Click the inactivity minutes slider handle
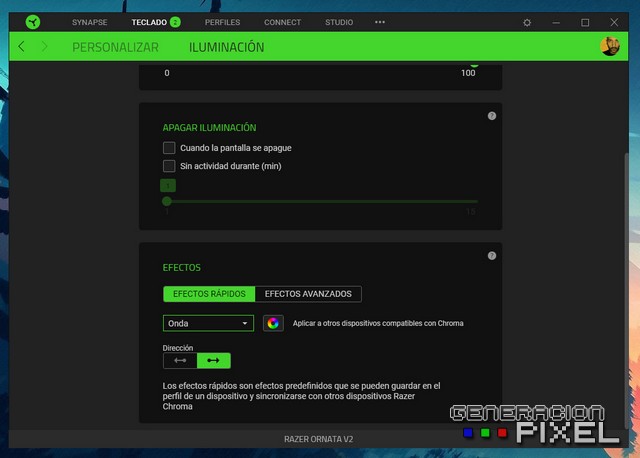The image size is (640, 458). click(x=167, y=201)
